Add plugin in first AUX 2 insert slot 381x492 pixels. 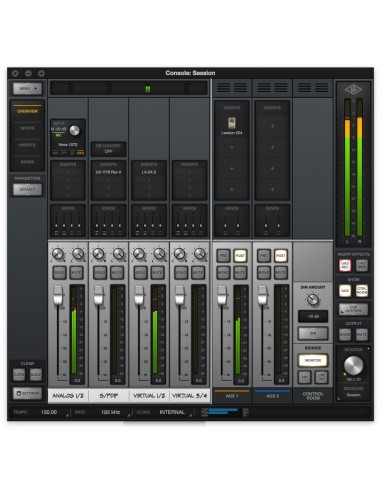(x=272, y=126)
